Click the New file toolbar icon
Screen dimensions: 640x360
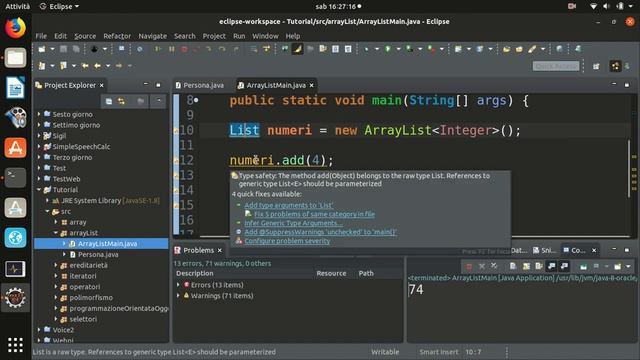(x=42, y=49)
